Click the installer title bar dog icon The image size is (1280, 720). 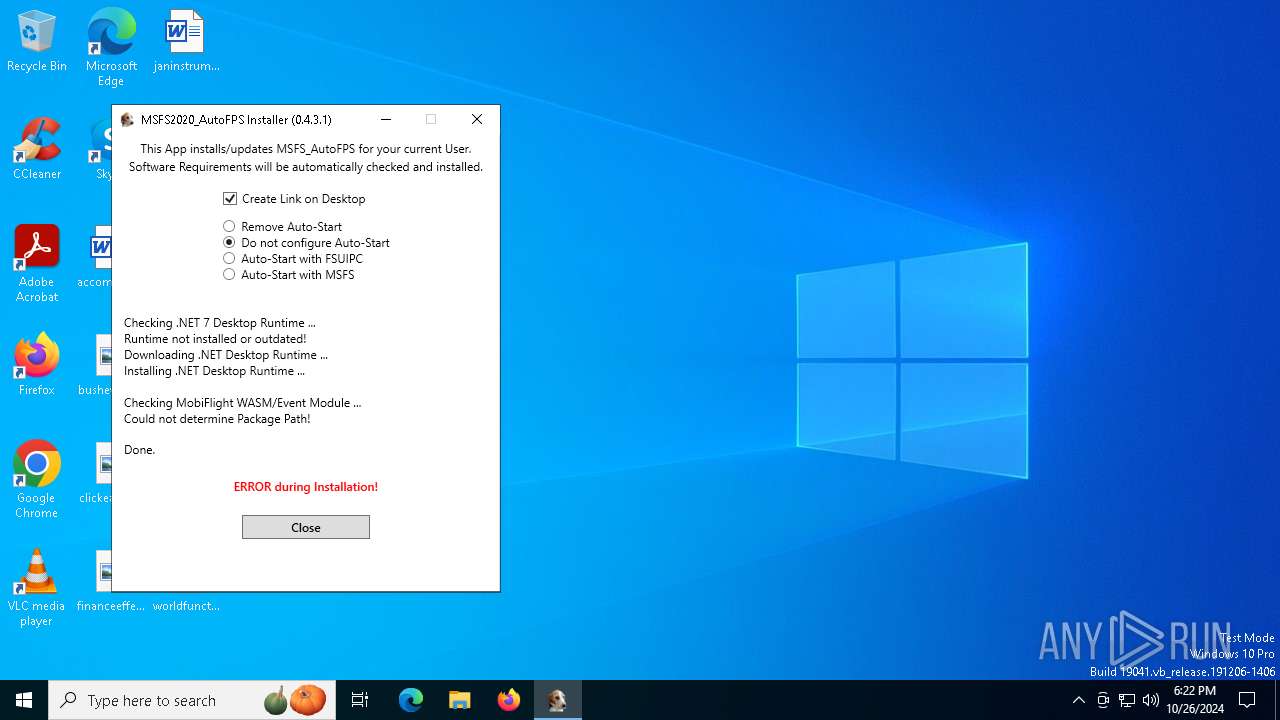(x=127, y=119)
